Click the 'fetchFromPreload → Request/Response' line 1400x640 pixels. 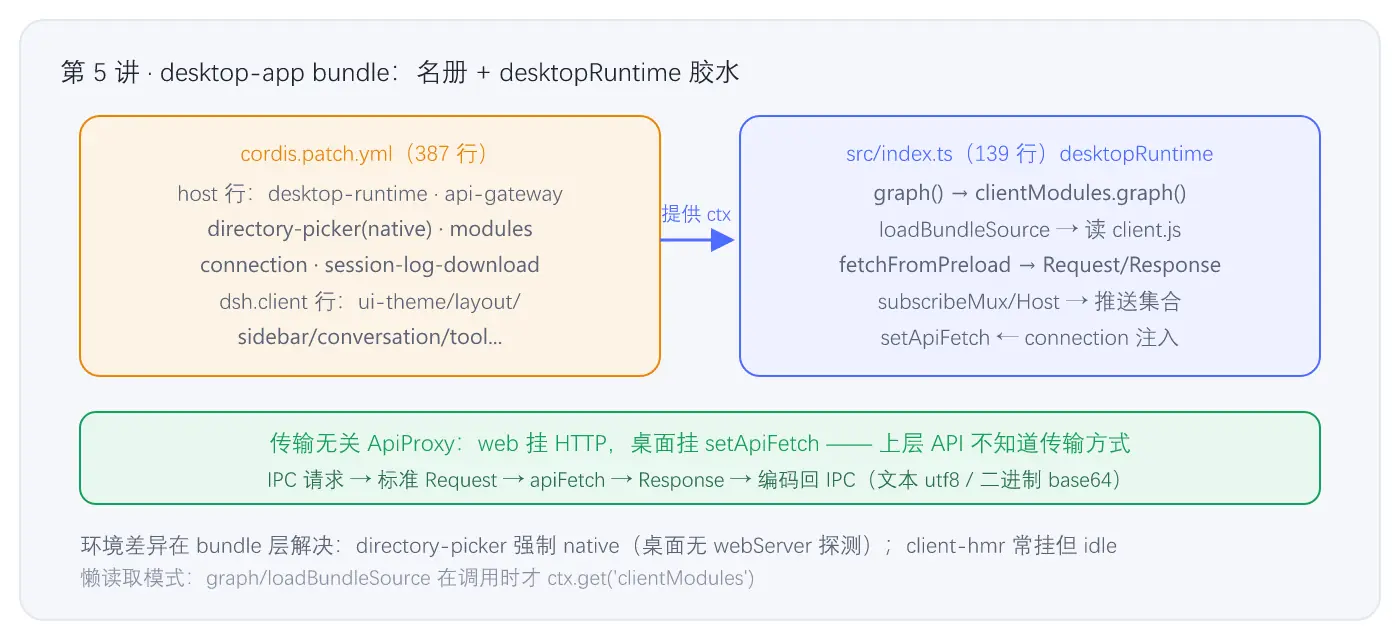point(1029,265)
